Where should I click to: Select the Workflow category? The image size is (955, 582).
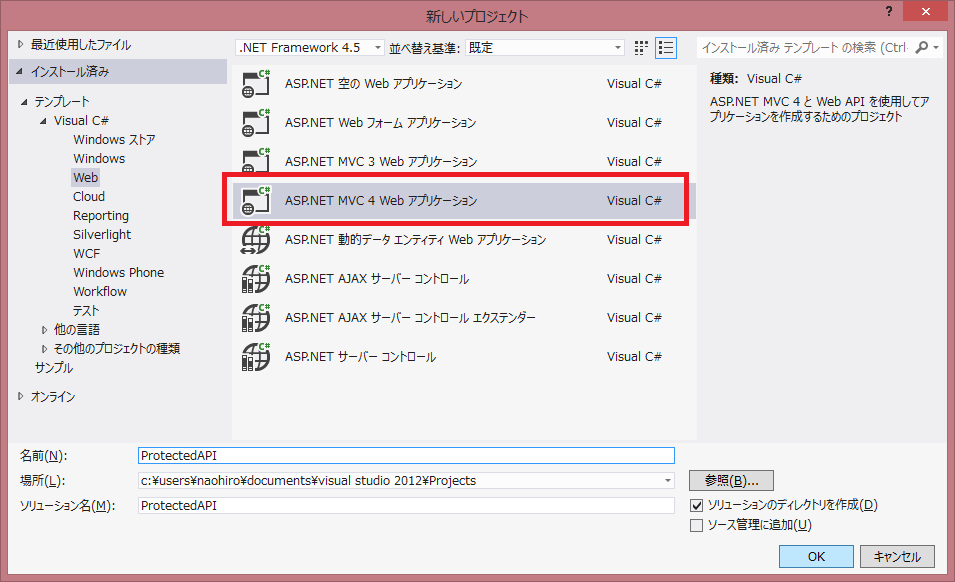[100, 291]
